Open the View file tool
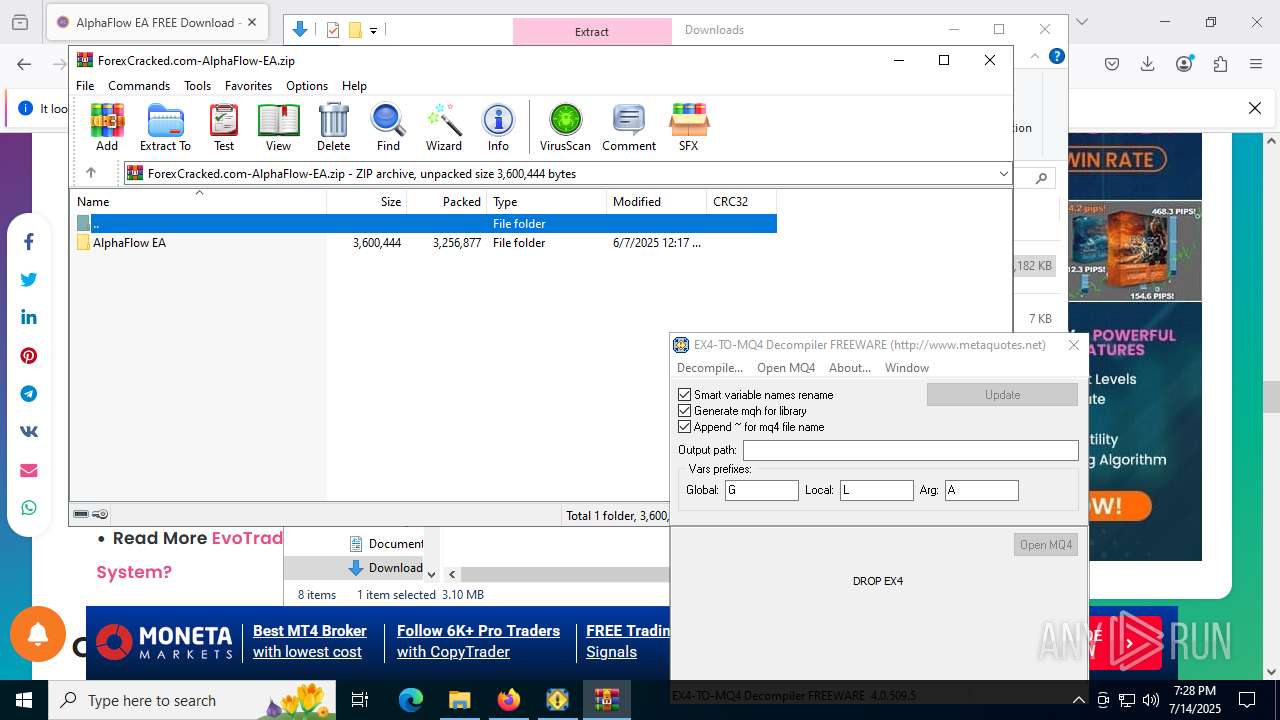Viewport: 1280px width, 720px height. (278, 127)
